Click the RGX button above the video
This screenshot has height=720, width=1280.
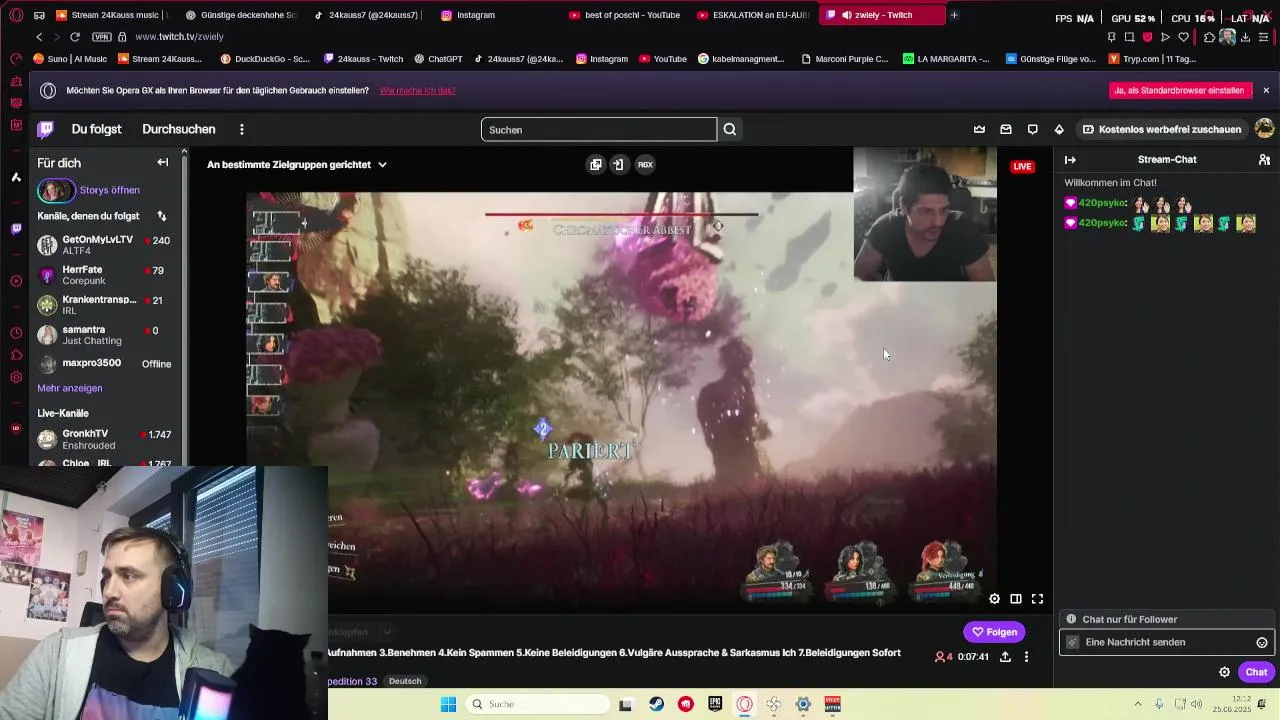(645, 165)
